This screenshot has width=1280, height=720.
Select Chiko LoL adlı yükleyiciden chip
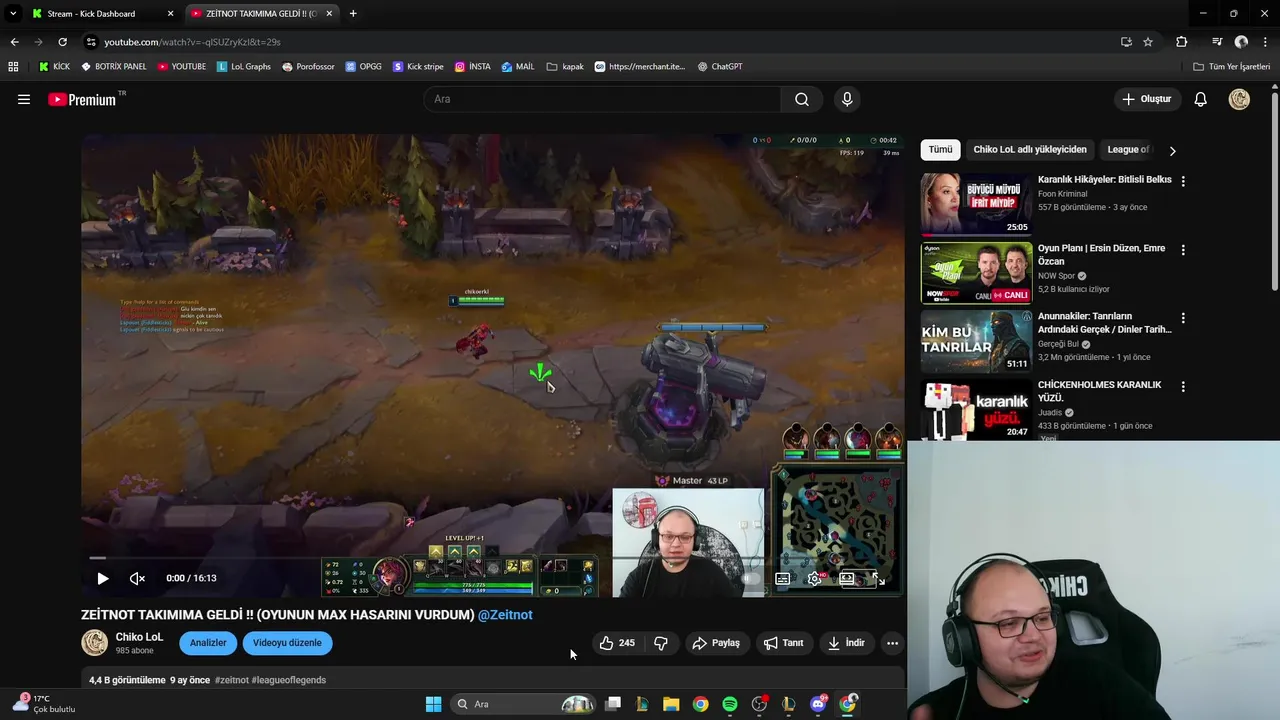click(1030, 150)
